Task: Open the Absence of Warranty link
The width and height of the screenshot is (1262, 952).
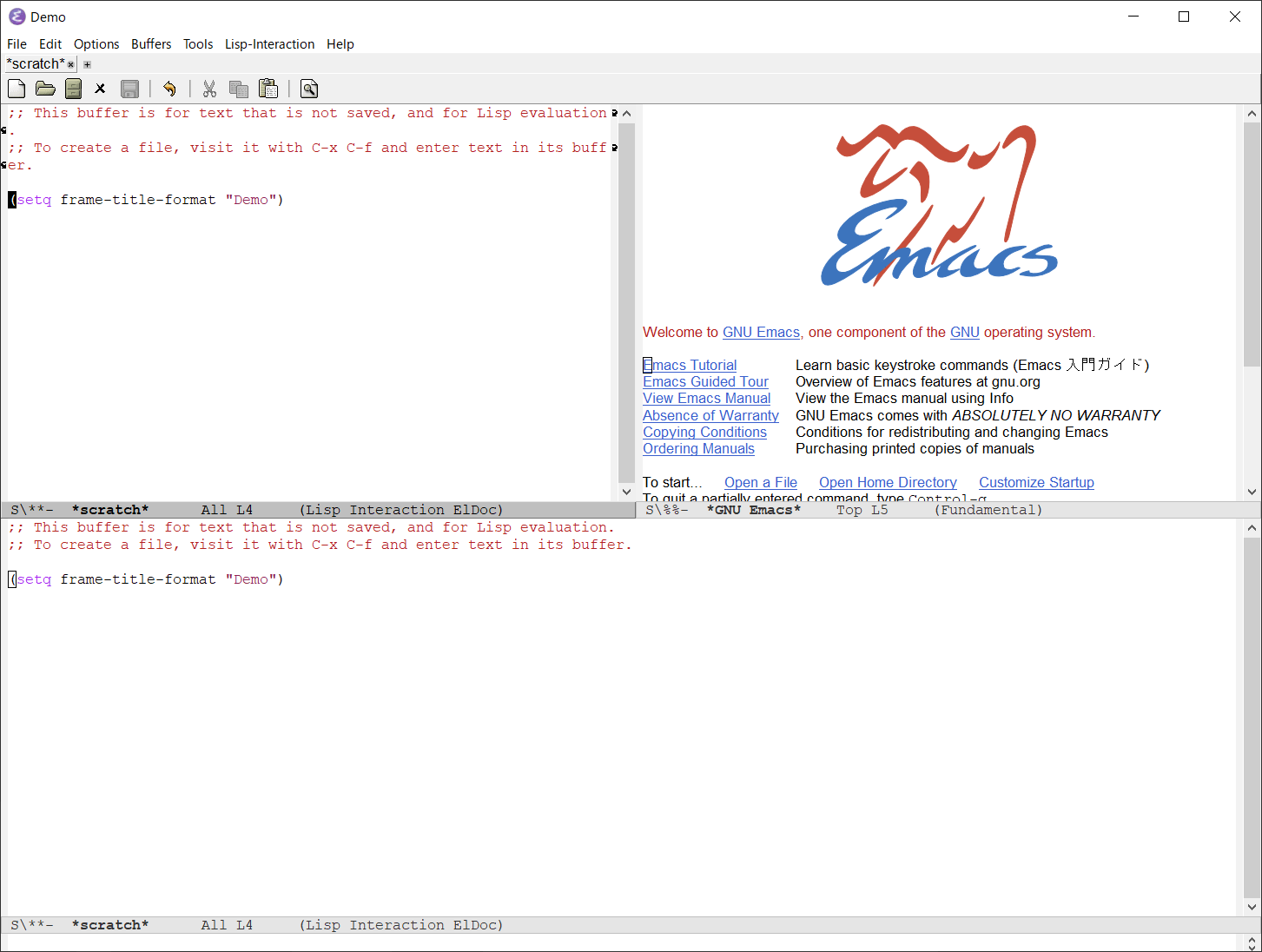Action: coord(710,416)
